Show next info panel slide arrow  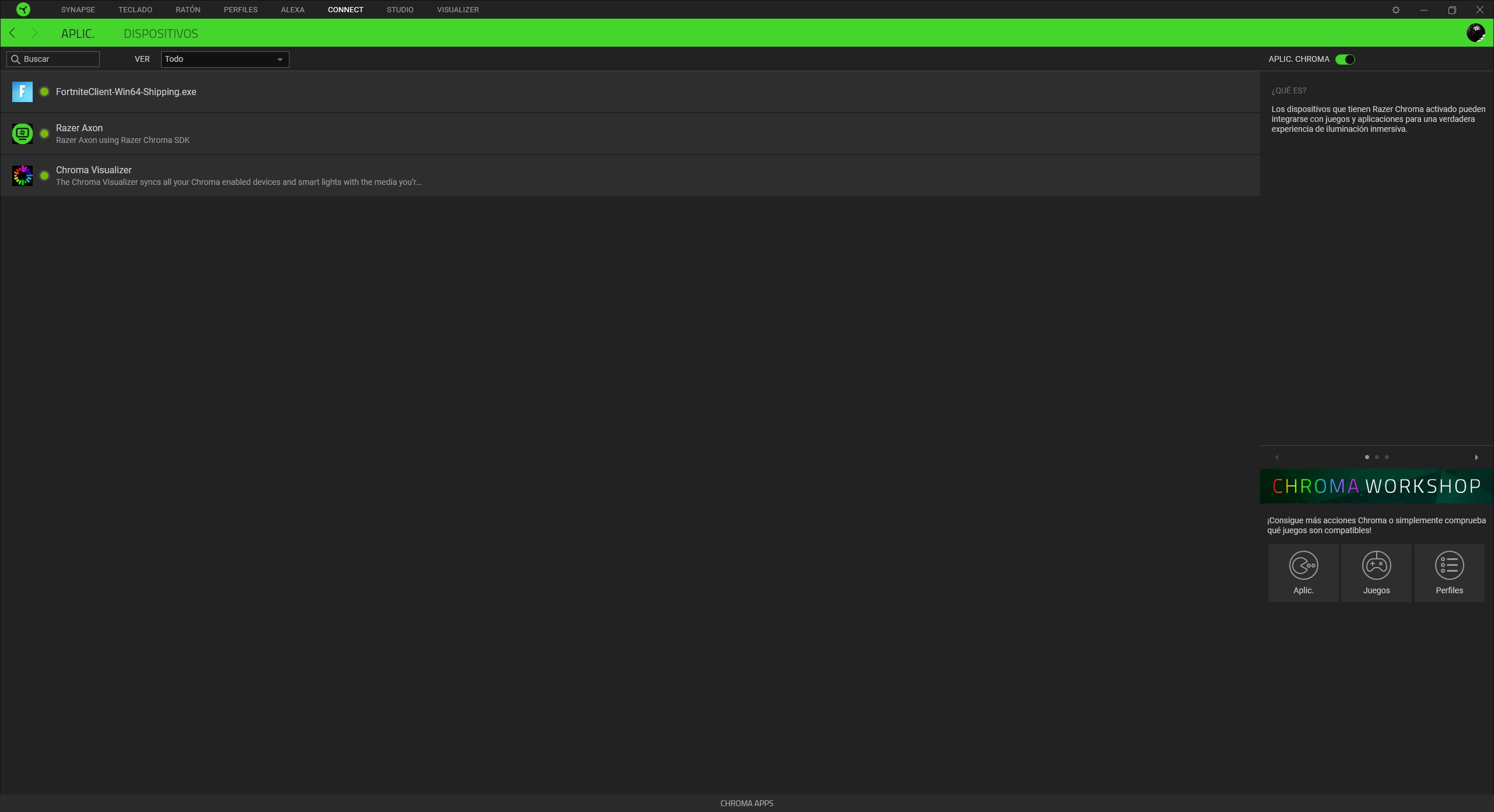tap(1476, 457)
